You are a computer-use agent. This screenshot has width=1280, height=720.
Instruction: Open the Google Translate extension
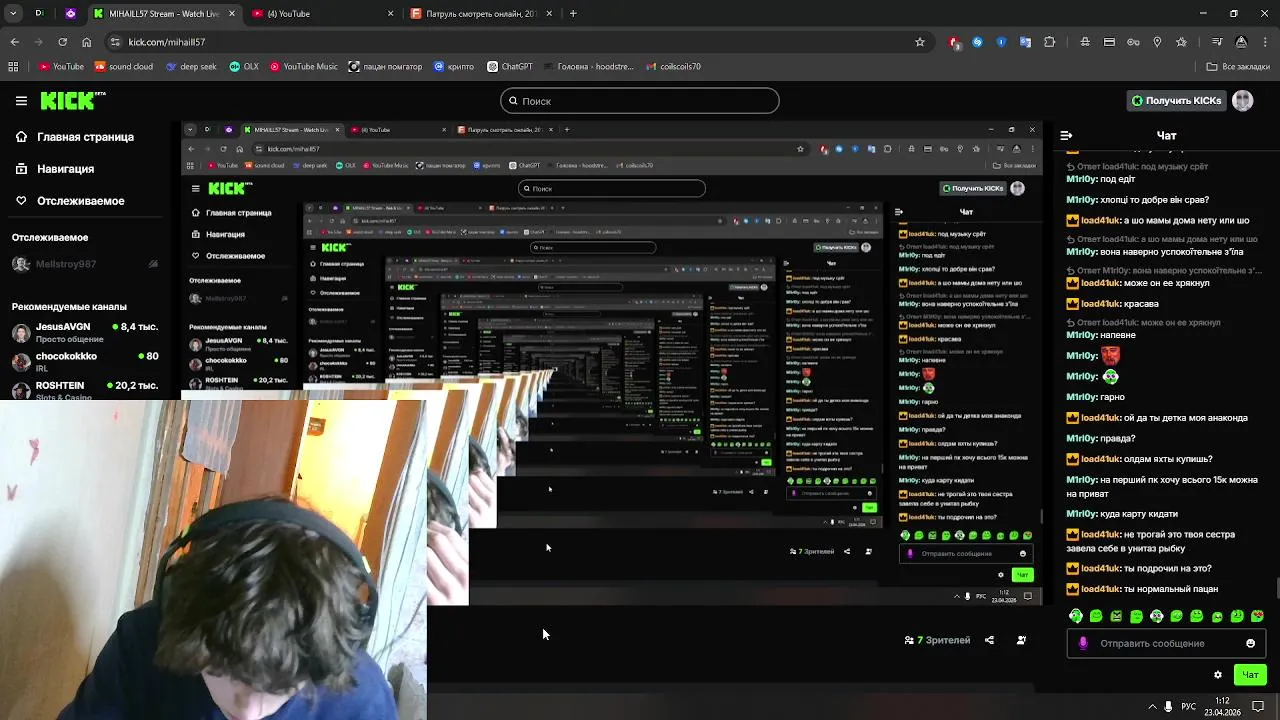tap(1025, 42)
